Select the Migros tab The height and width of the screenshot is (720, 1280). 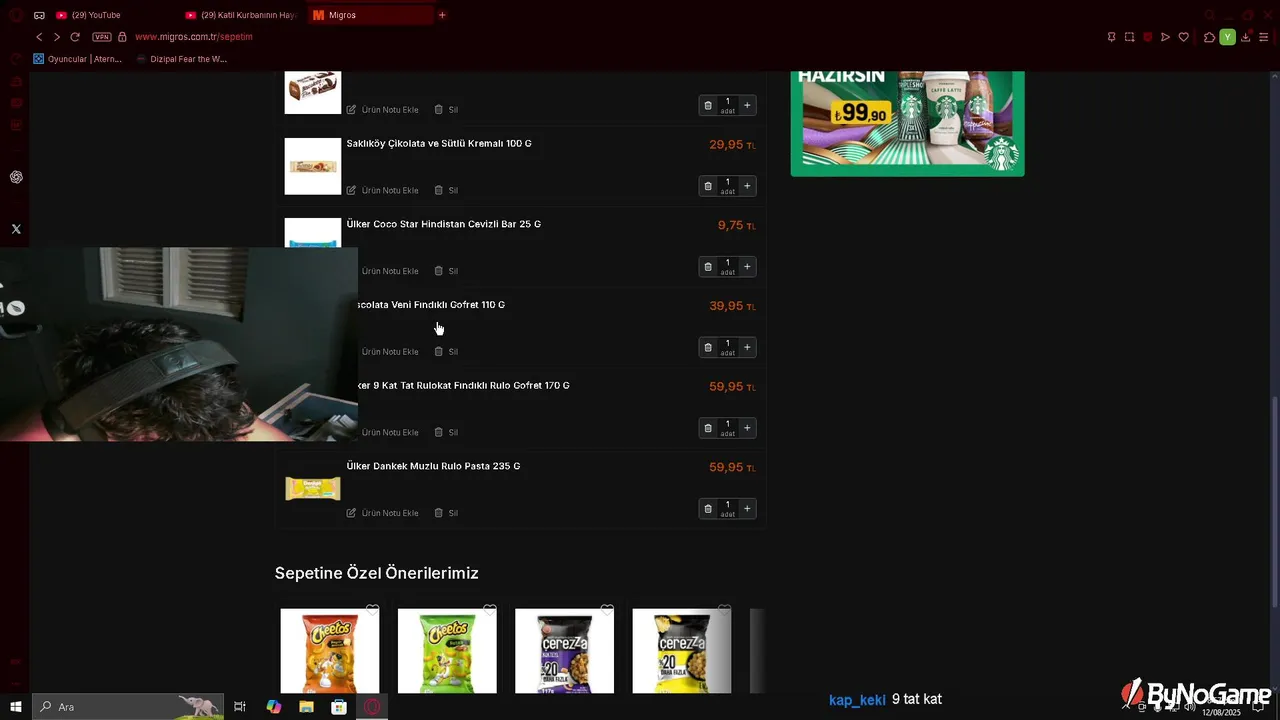pyautogui.click(x=370, y=15)
